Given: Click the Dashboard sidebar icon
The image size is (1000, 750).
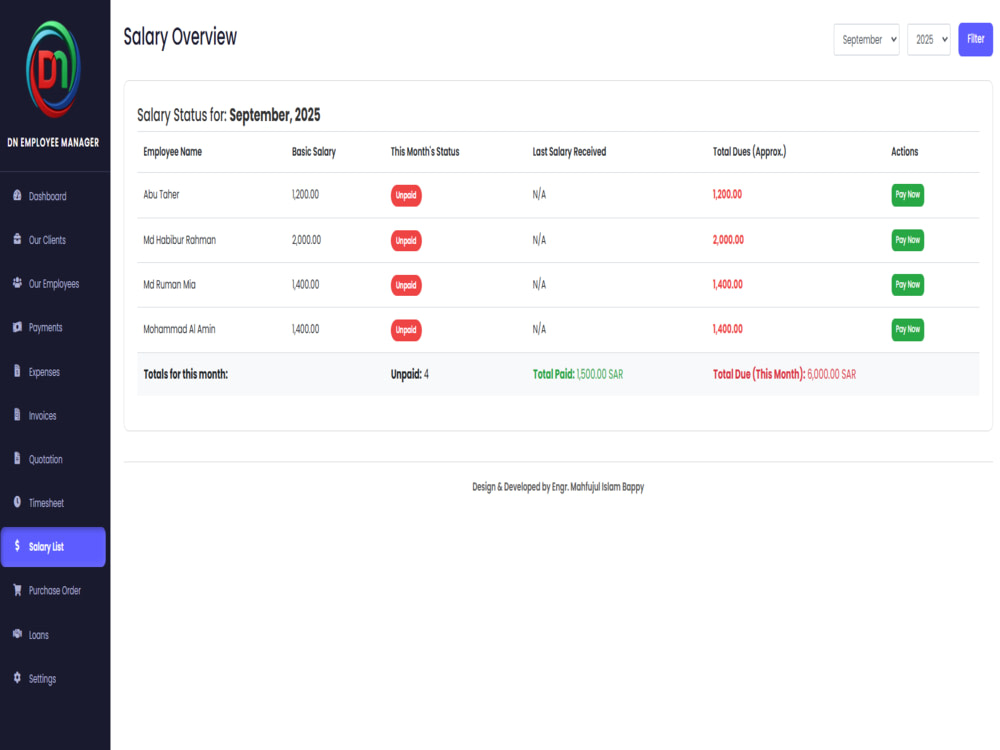Looking at the screenshot, I should click(x=17, y=195).
